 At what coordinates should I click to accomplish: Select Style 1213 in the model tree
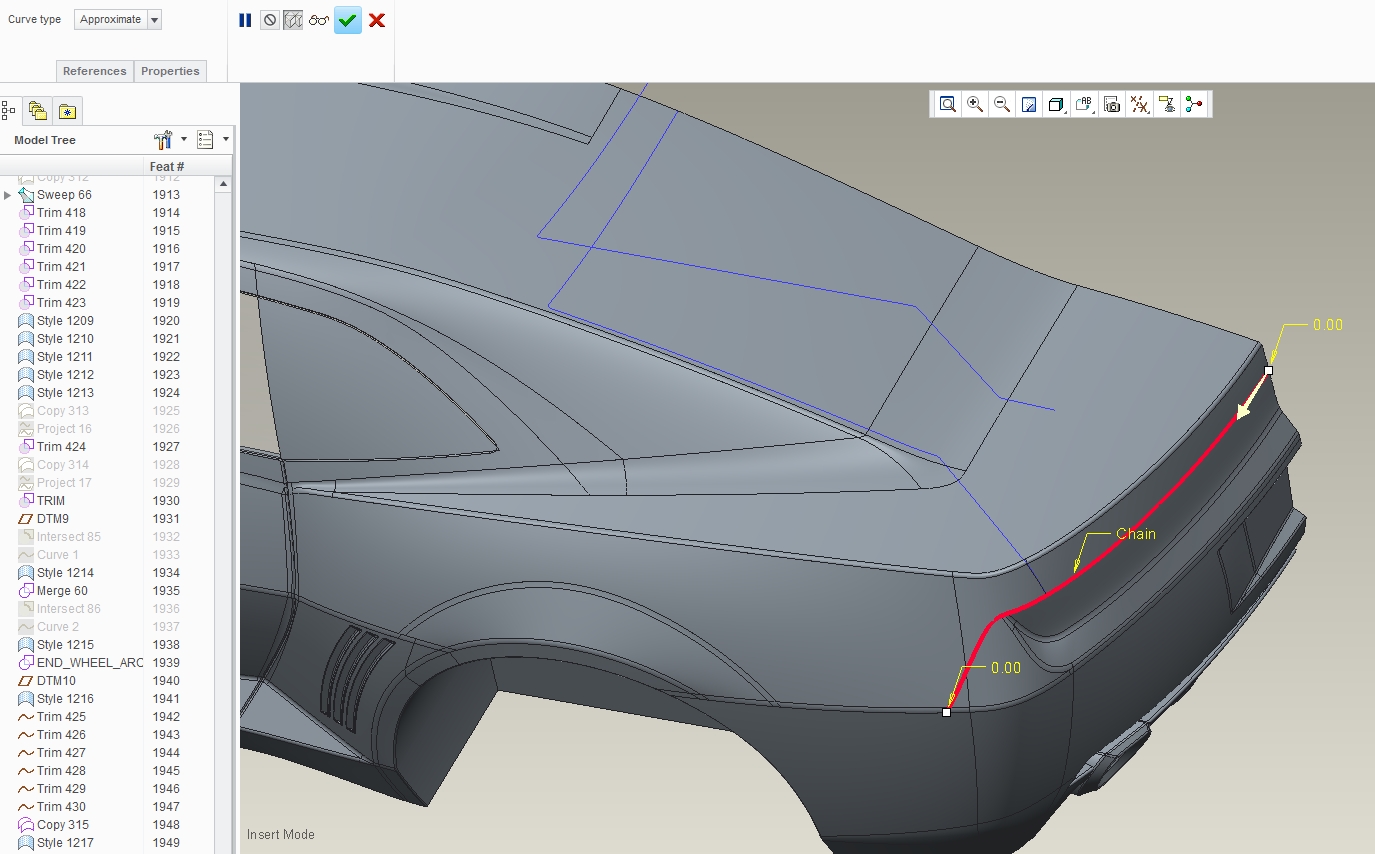point(65,393)
